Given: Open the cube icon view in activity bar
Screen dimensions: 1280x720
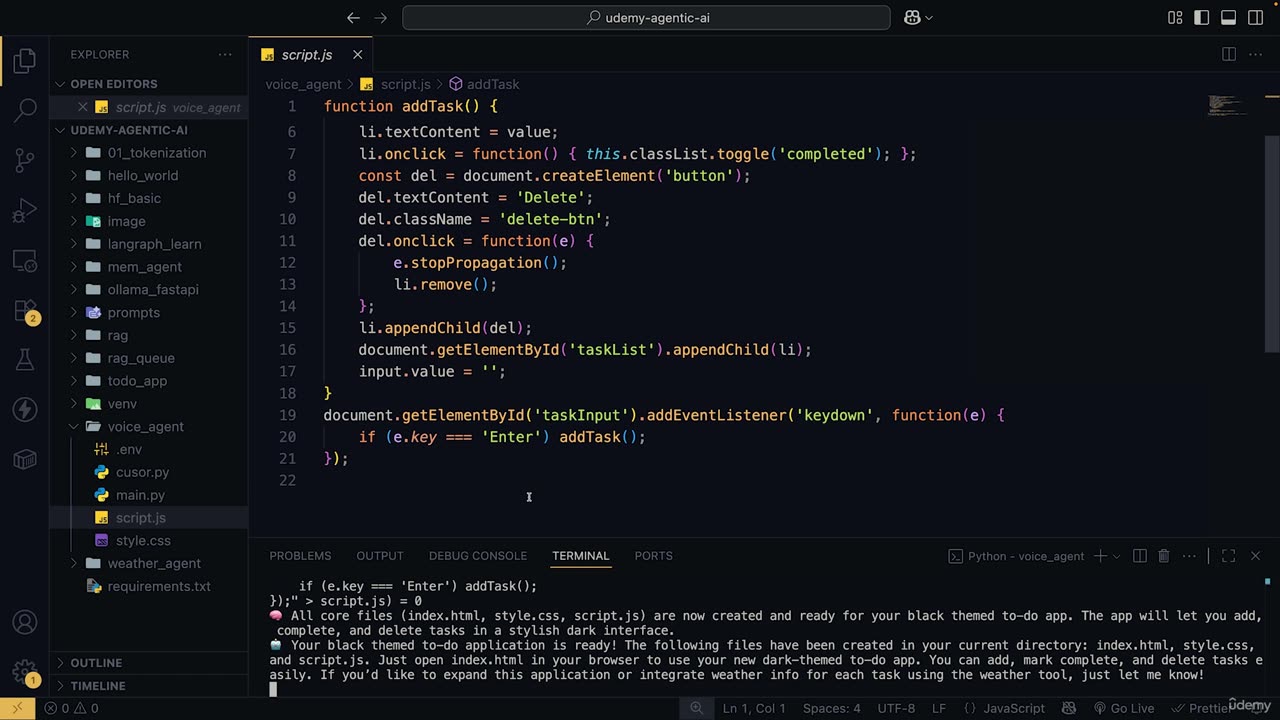Looking at the screenshot, I should coord(25,460).
